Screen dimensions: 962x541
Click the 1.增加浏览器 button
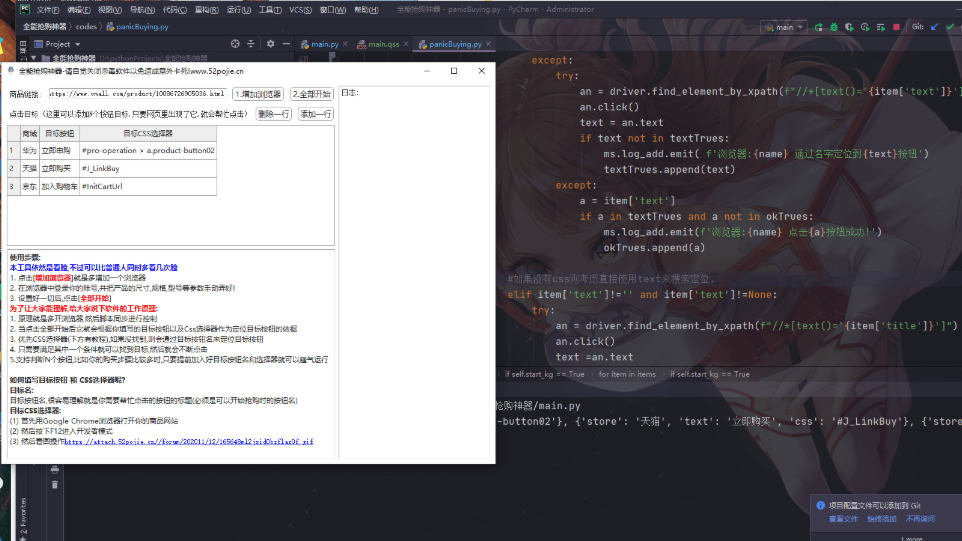click(x=257, y=93)
